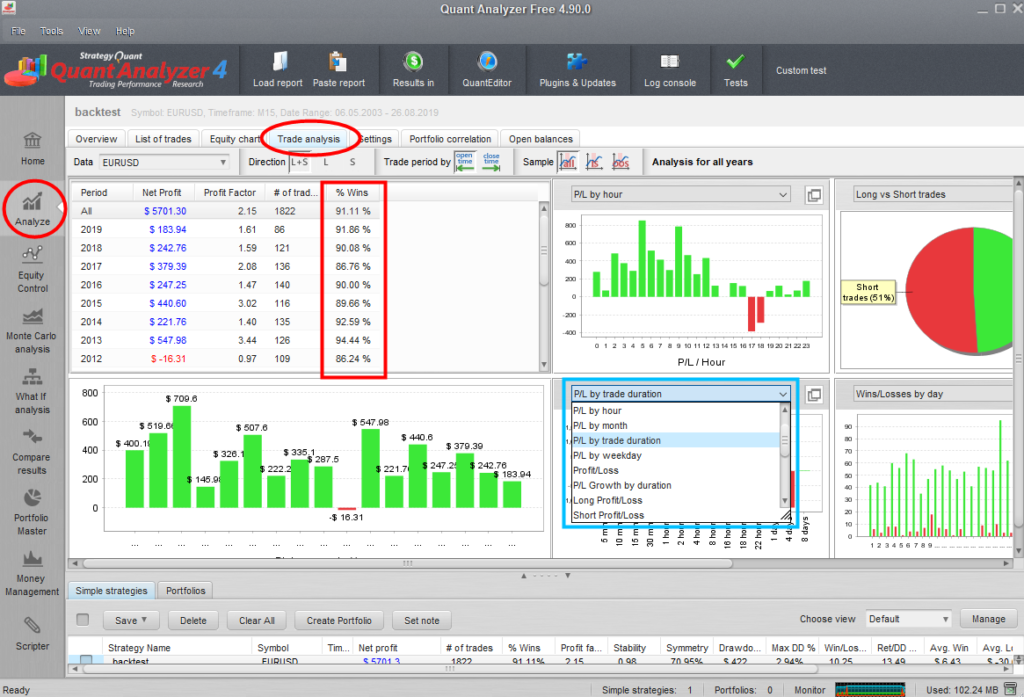Viewport: 1024px width, 697px height.
Task: Click the Delete button
Action: tap(193, 620)
